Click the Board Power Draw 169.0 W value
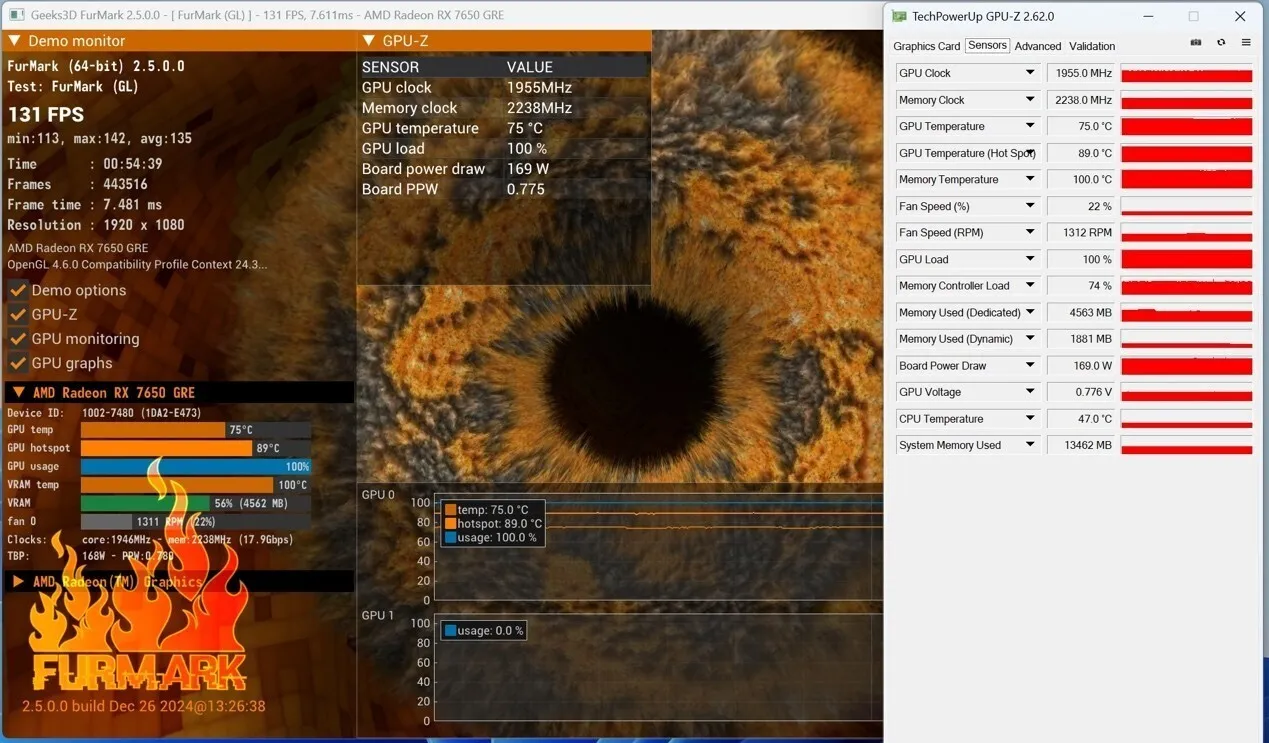The image size is (1269, 743). [1081, 366]
